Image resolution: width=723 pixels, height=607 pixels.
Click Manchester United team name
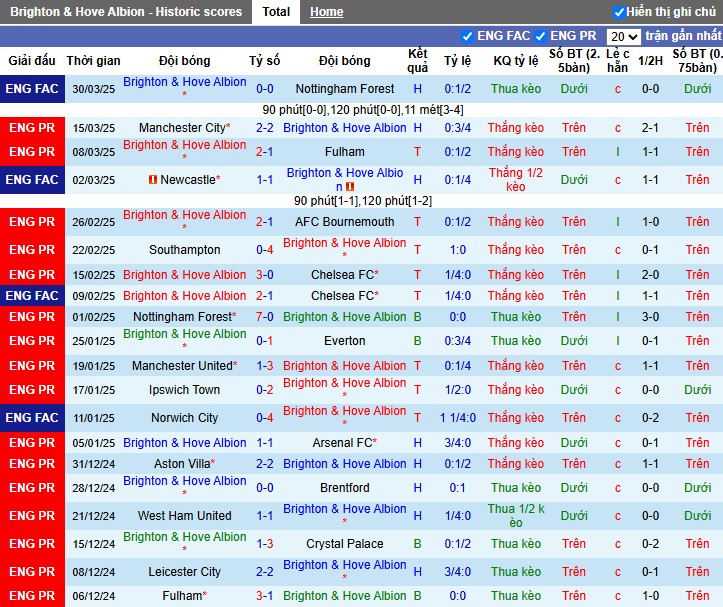pos(182,366)
